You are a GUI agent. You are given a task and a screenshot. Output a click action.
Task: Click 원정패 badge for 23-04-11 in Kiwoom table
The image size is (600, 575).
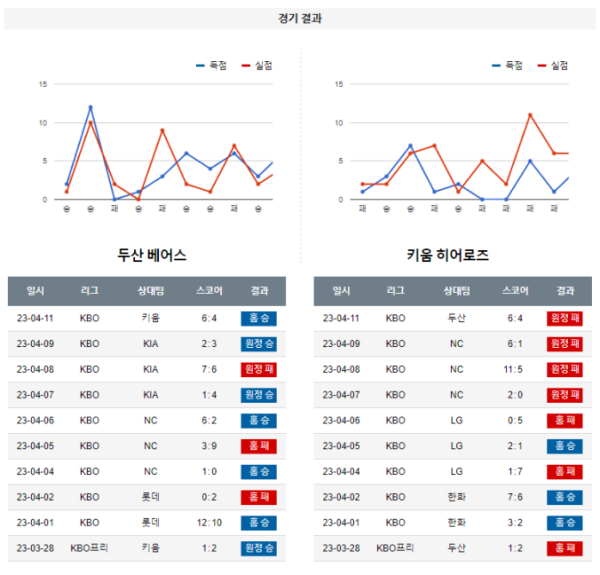(x=565, y=318)
